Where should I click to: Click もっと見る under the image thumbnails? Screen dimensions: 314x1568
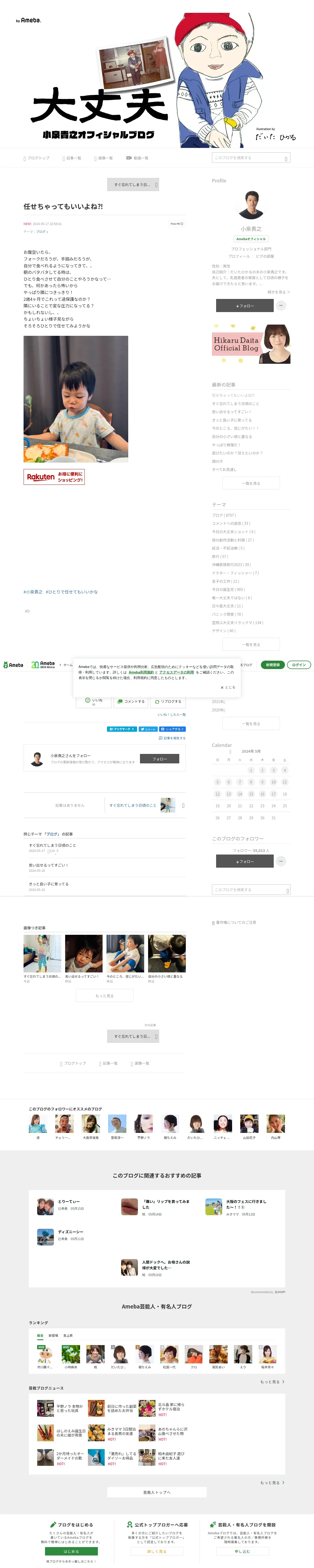(104, 996)
